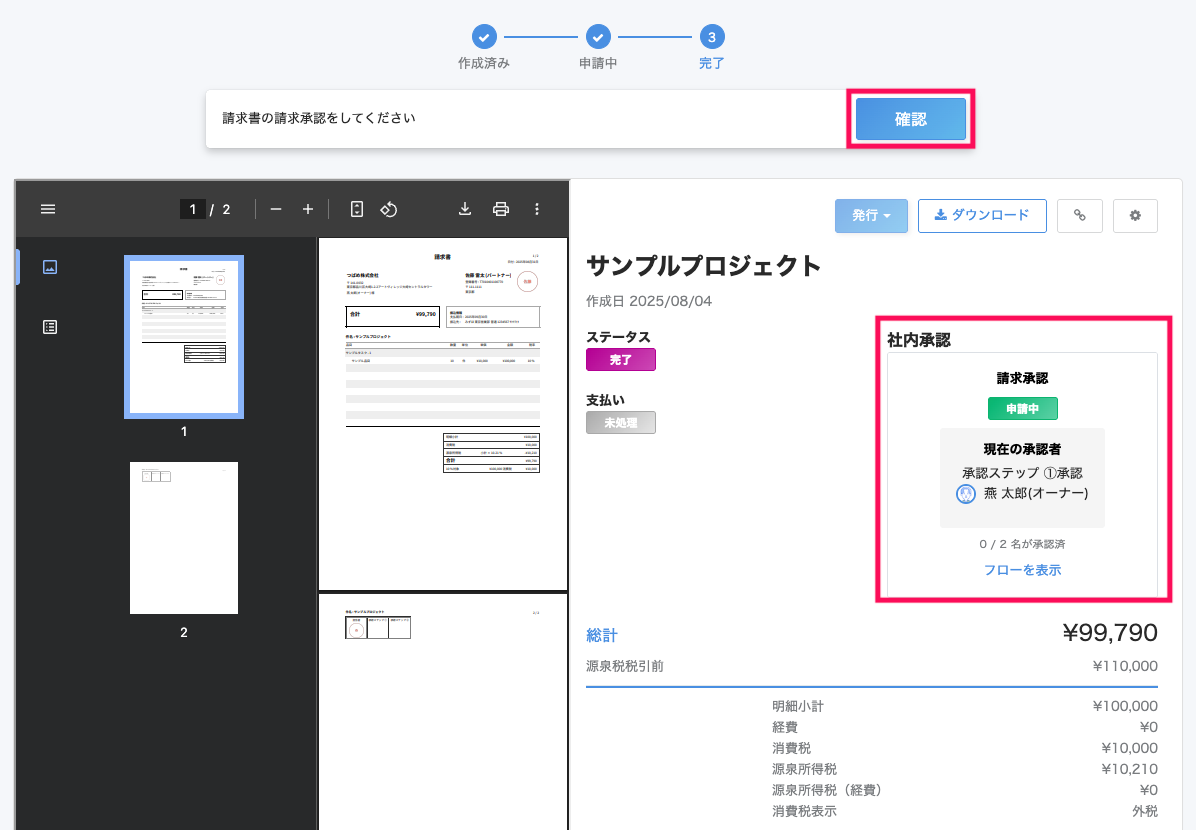Click the サンプルプロジェクト title
The image size is (1196, 830).
tap(703, 265)
